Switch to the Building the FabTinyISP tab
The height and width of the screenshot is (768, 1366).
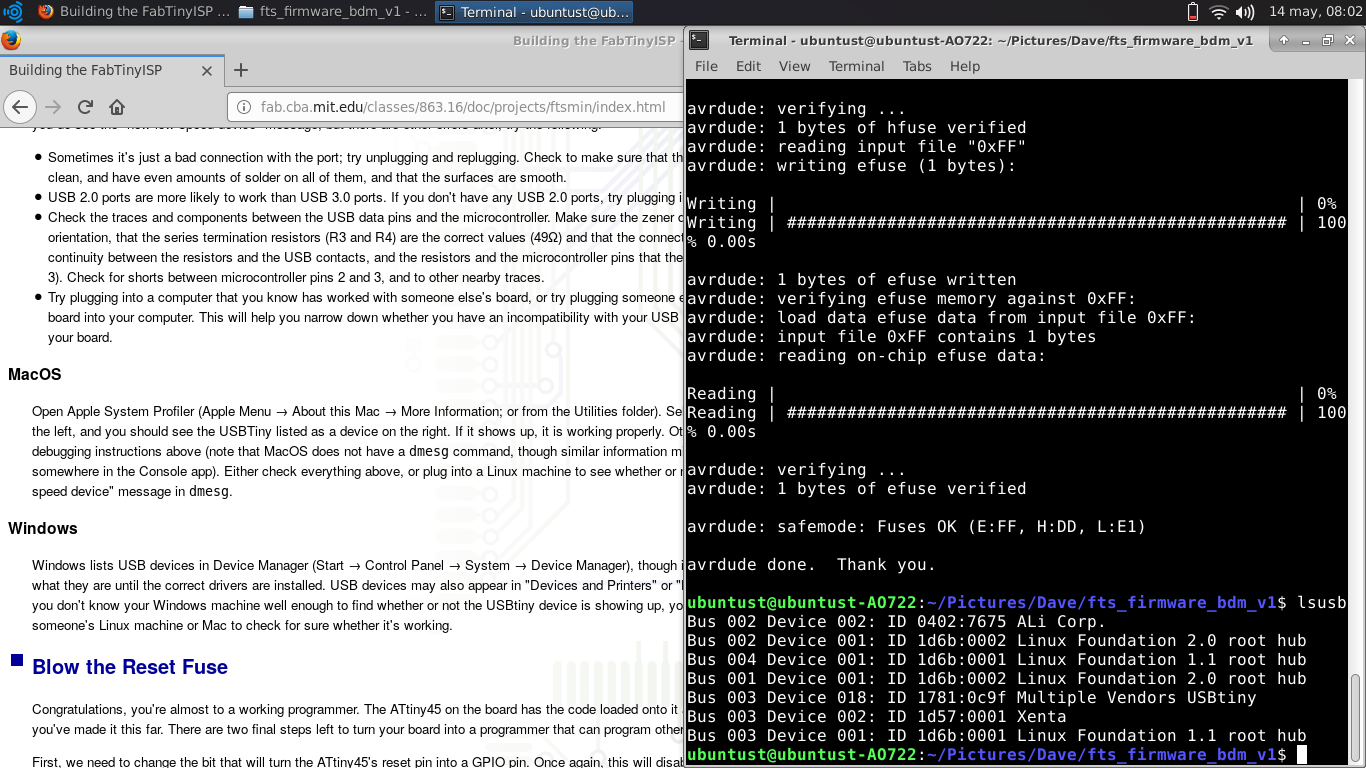(110, 70)
